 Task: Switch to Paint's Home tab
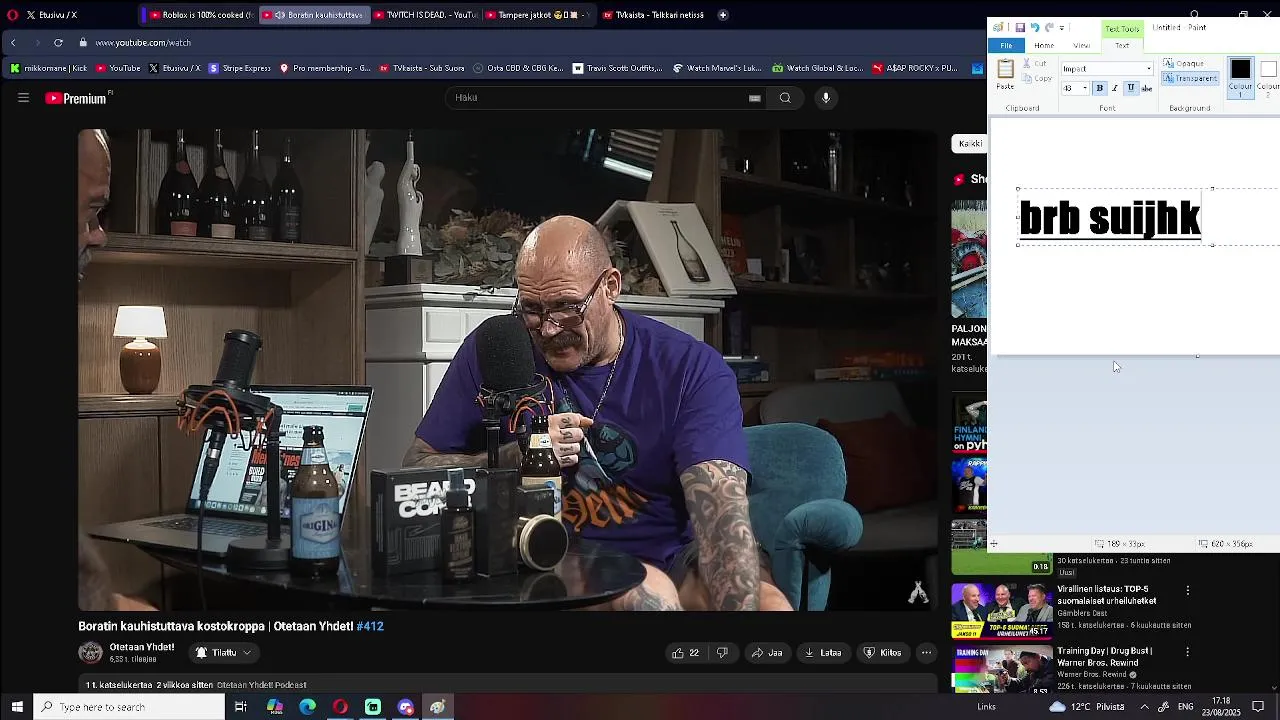1044,45
